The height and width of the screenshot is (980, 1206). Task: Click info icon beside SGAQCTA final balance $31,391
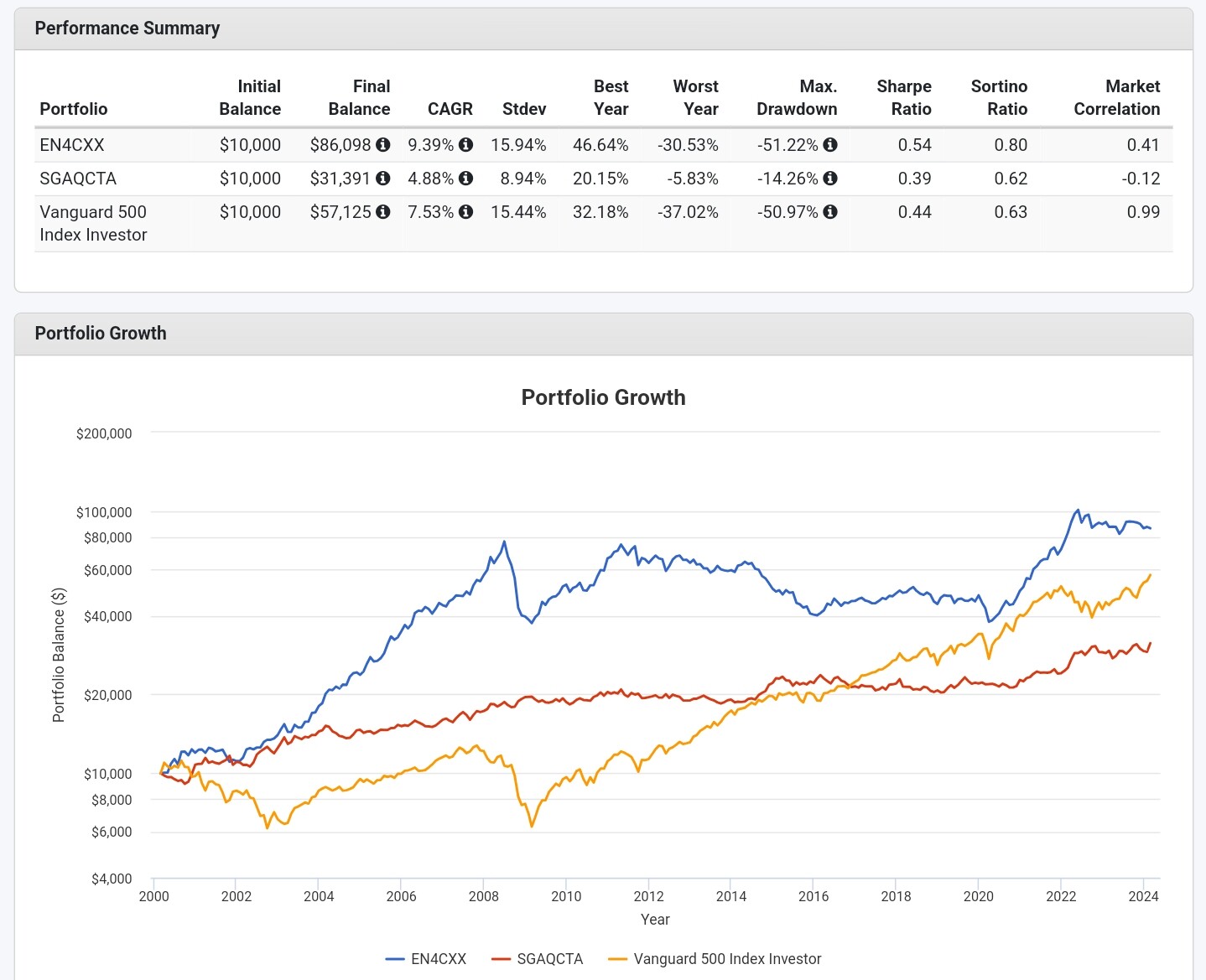pos(382,179)
